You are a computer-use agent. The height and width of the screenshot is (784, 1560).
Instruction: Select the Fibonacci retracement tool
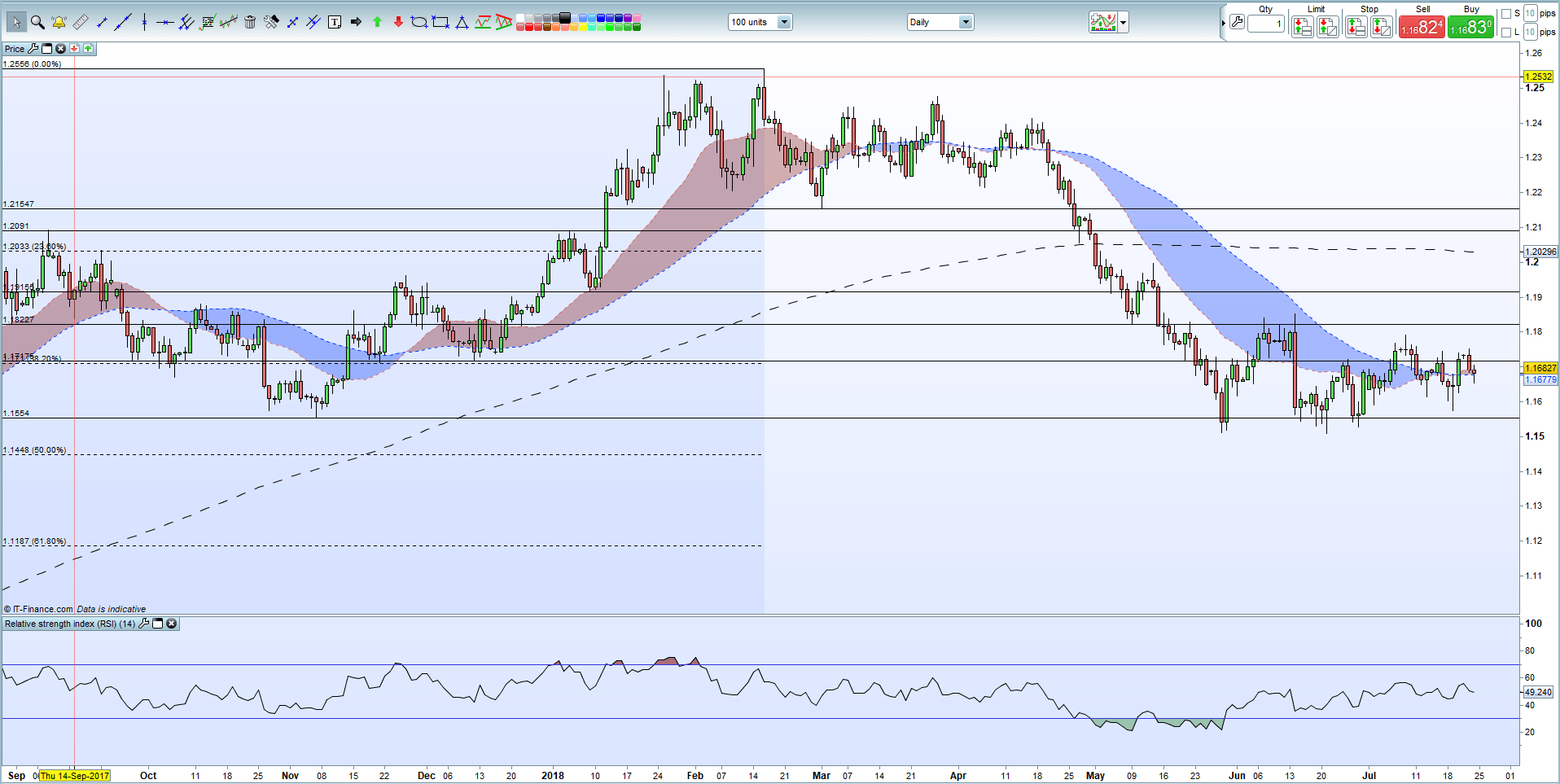208,22
